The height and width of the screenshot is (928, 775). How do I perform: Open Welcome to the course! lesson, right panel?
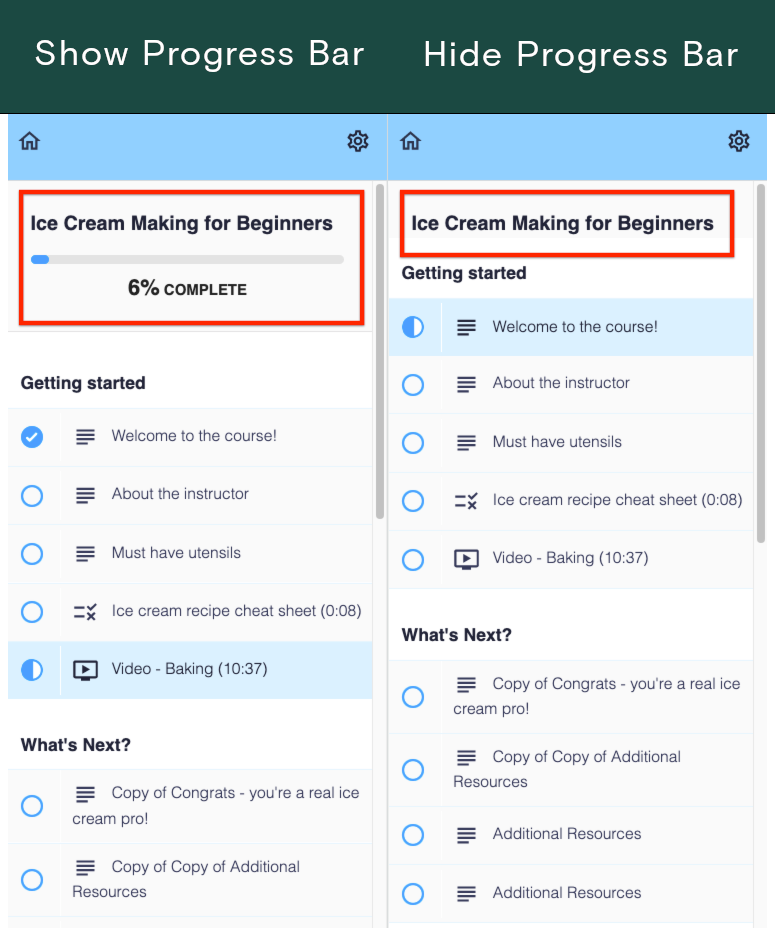[571, 327]
